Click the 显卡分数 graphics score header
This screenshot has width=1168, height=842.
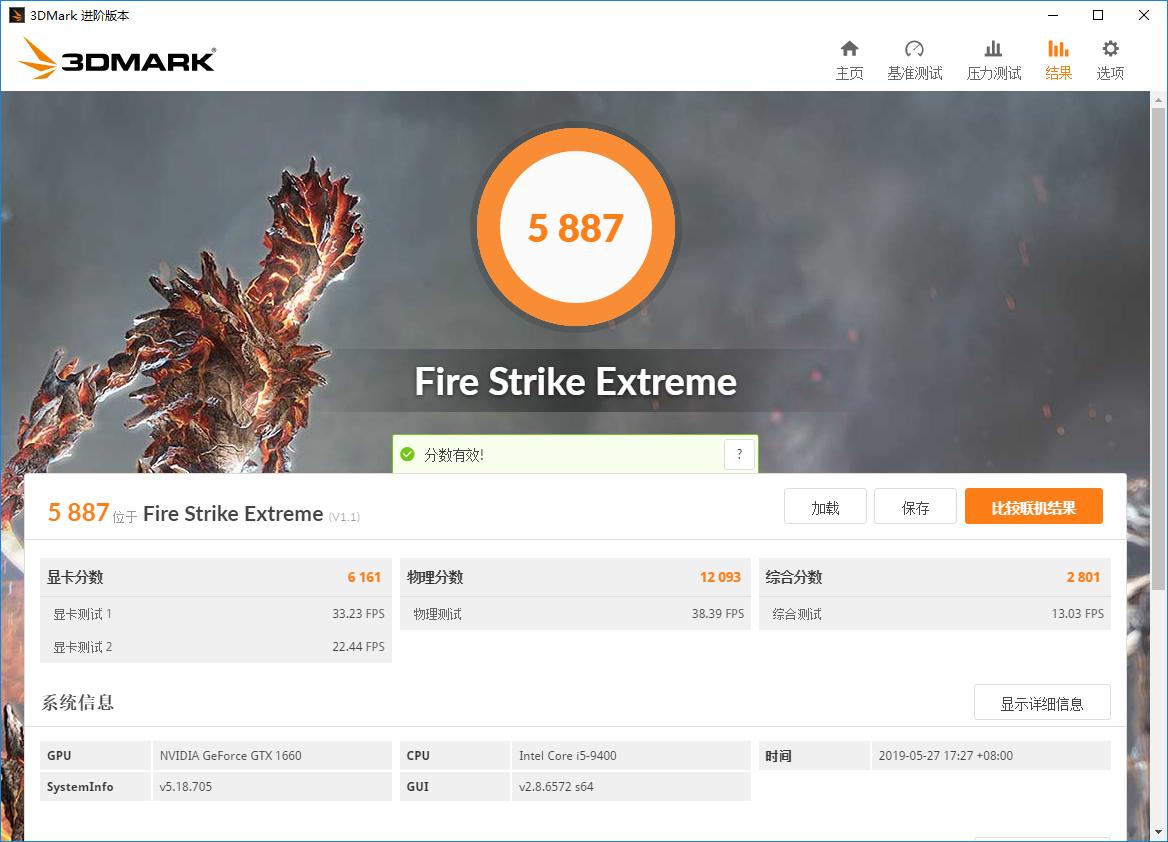point(75,577)
